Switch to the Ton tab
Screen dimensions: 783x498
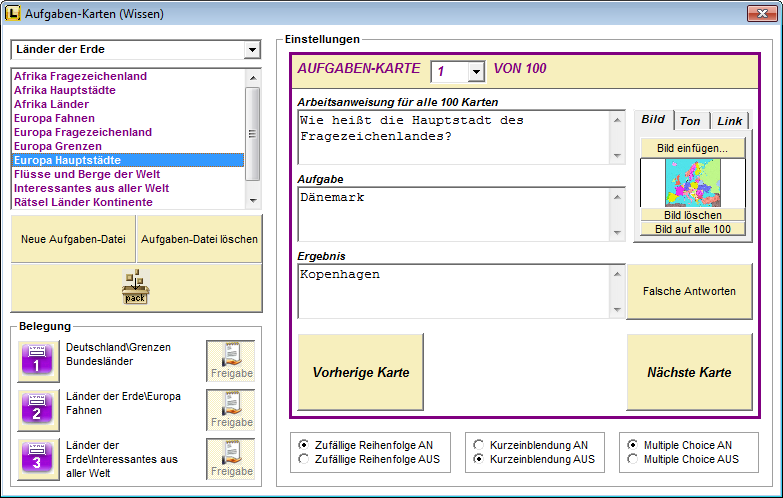pyautogui.click(x=690, y=121)
